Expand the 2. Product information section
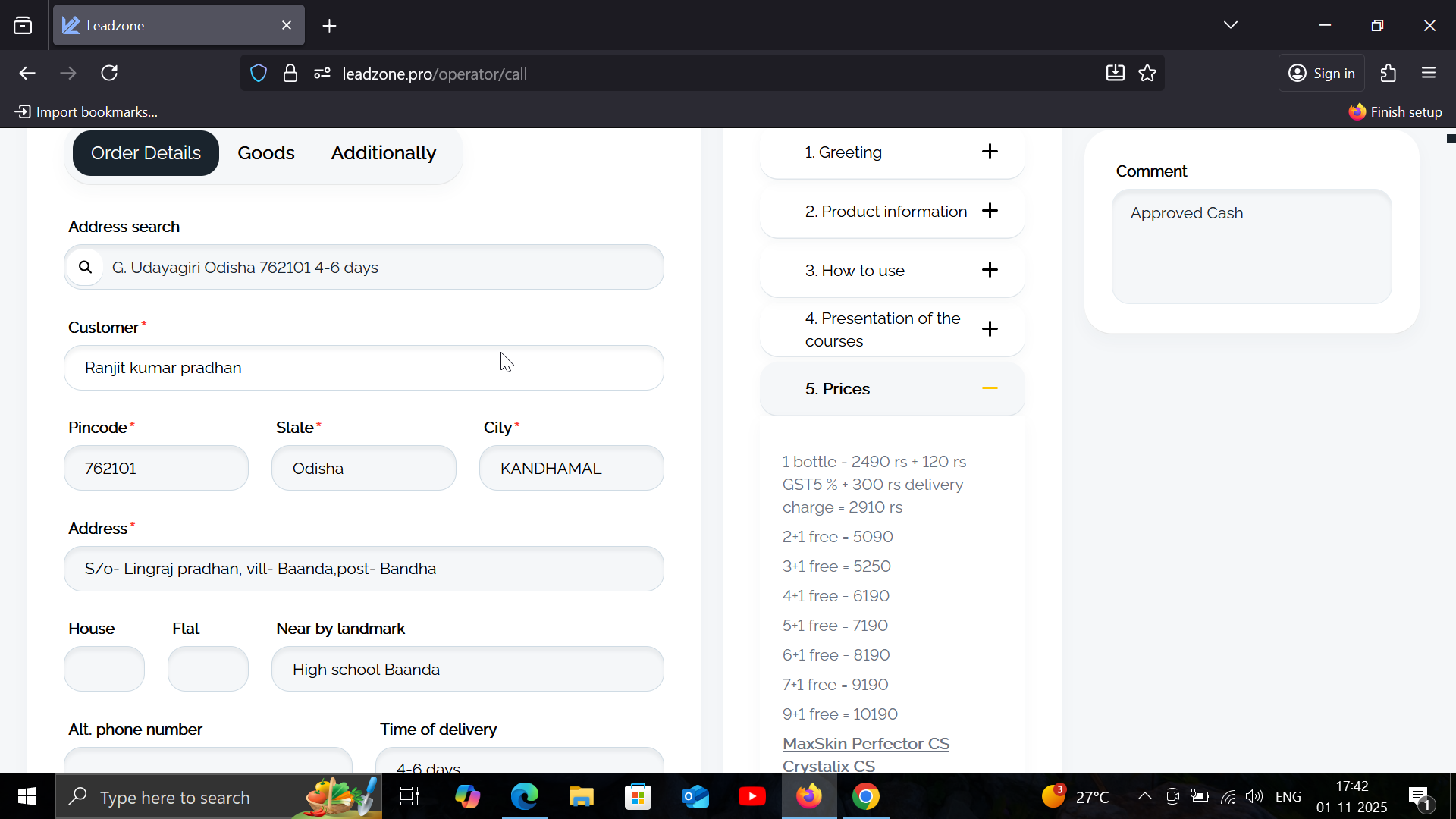 pos(990,211)
